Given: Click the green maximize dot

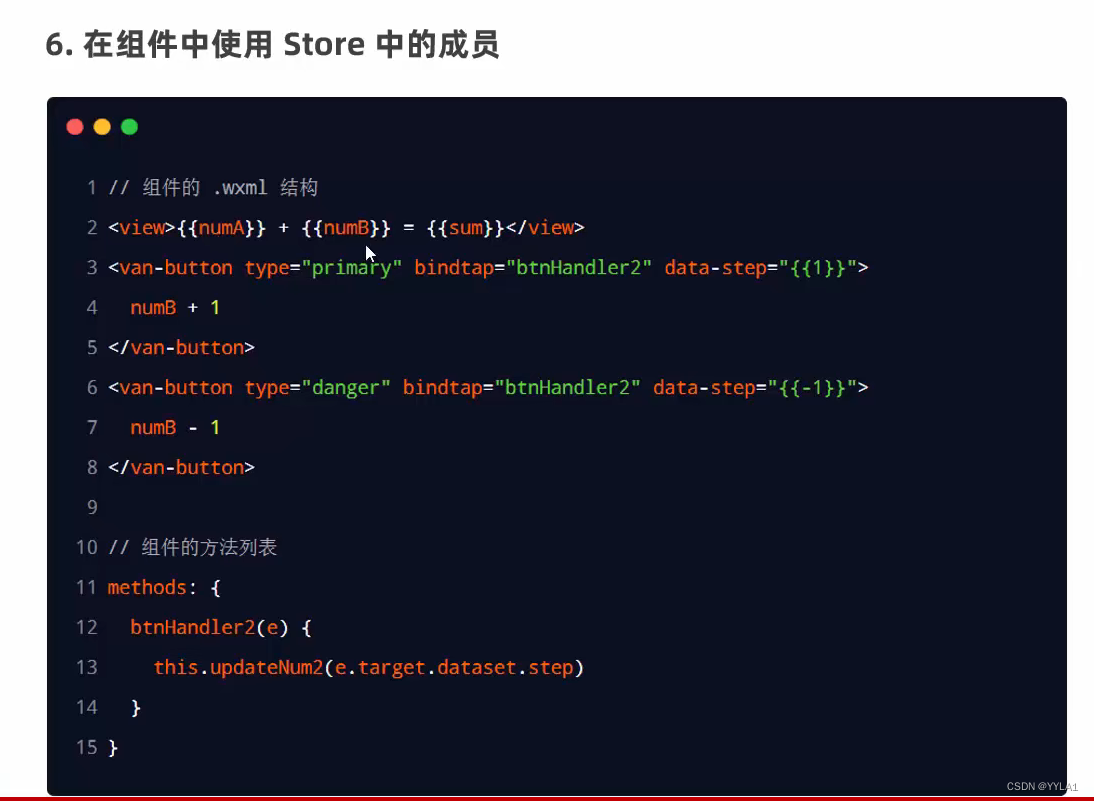Looking at the screenshot, I should [x=129, y=126].
